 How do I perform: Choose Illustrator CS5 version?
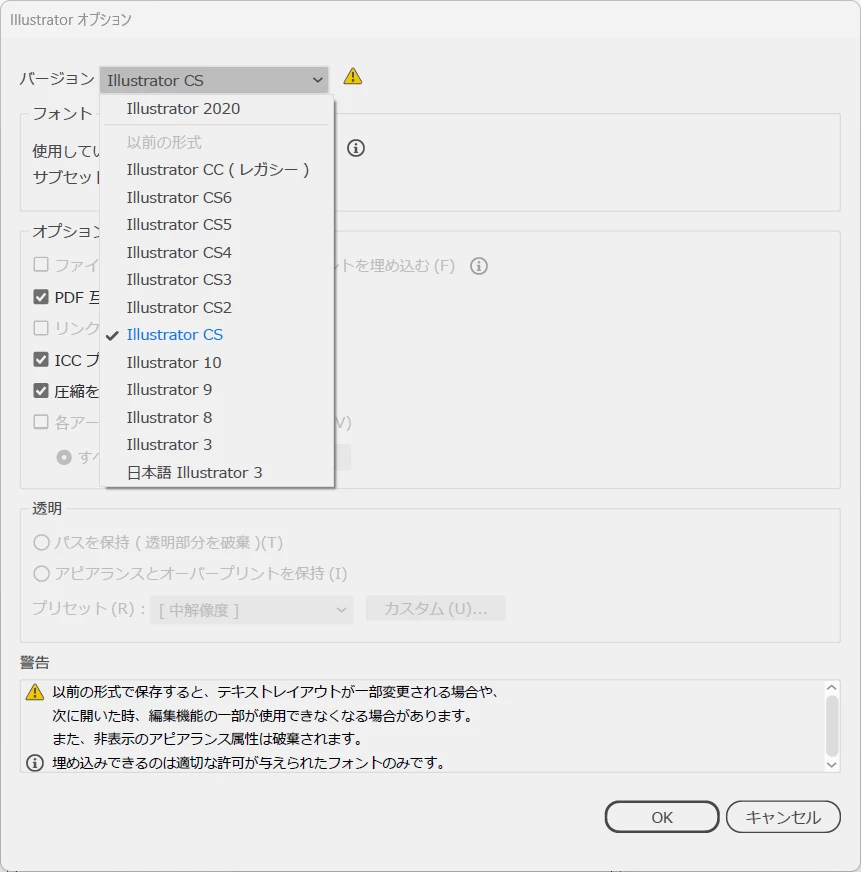click(x=217, y=225)
